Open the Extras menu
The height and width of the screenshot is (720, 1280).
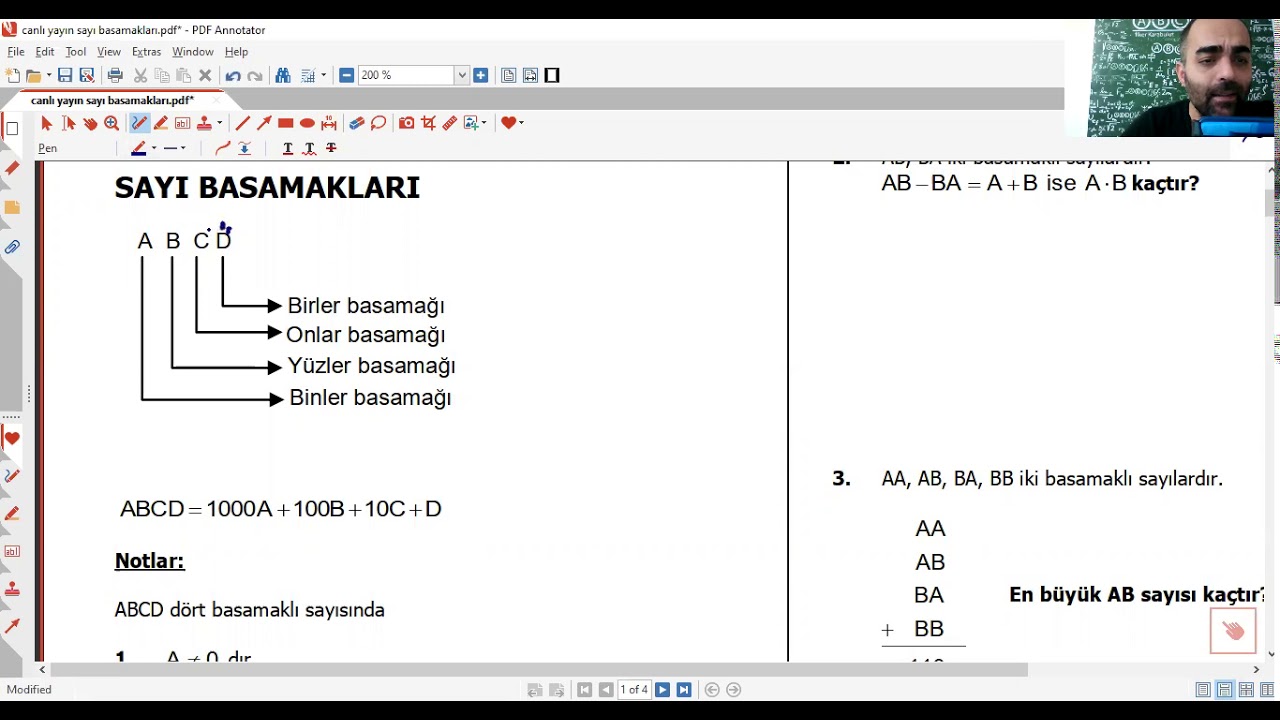(x=146, y=52)
